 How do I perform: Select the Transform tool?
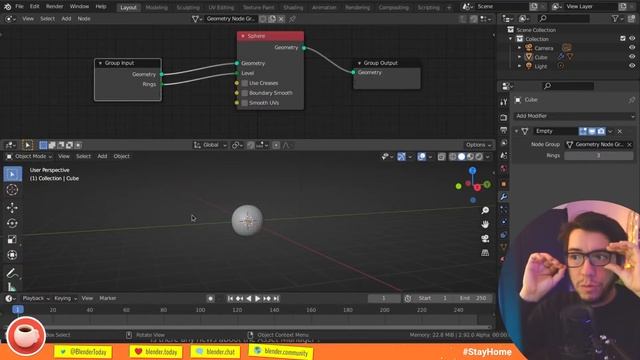[x=12, y=255]
